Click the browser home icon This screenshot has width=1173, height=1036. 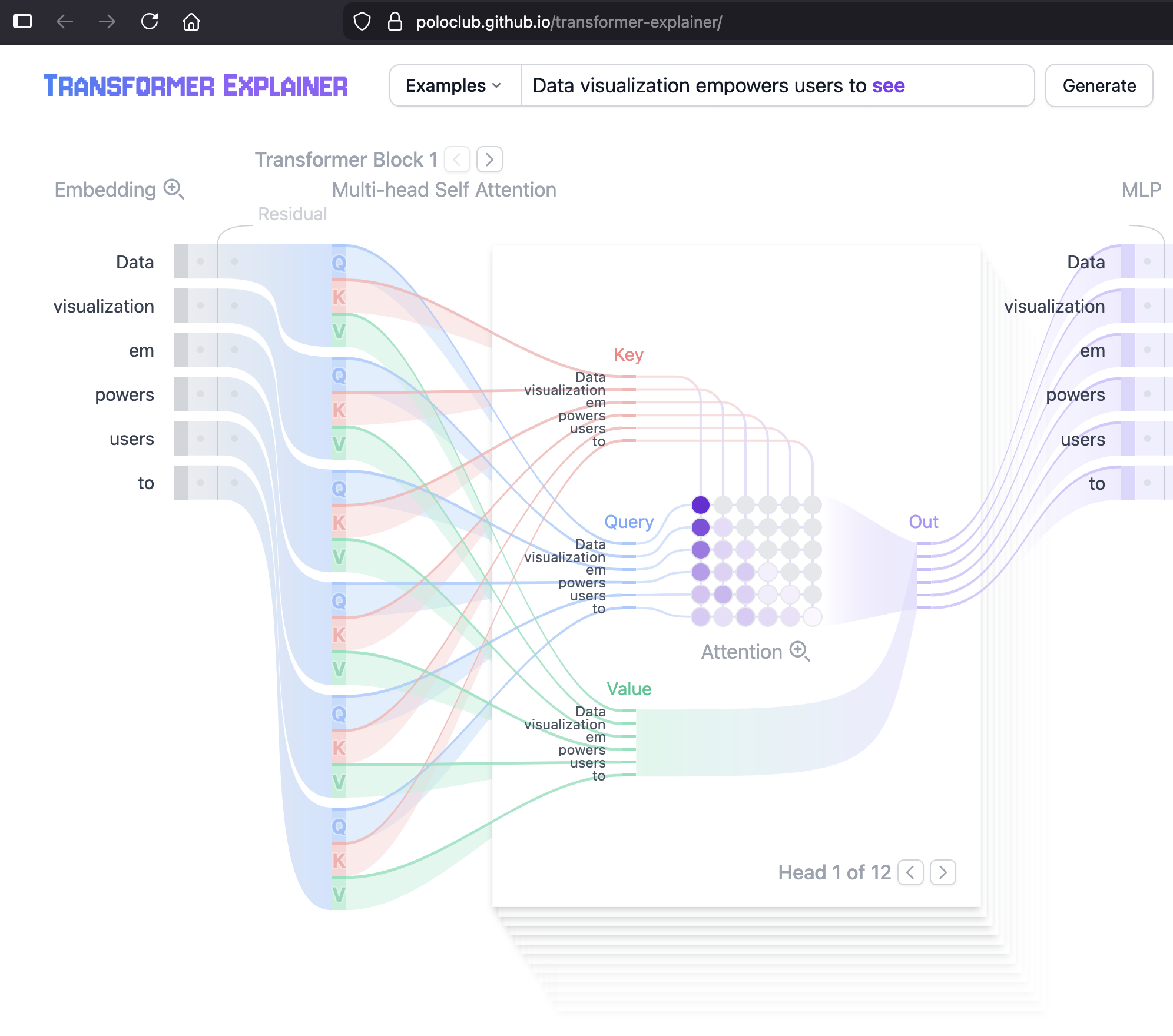coord(191,22)
